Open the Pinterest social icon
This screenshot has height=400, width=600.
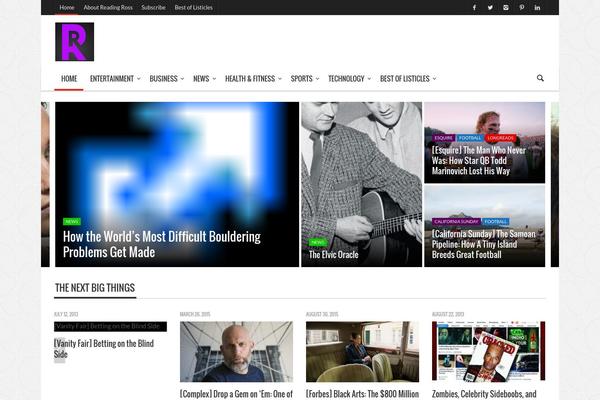[x=522, y=8]
